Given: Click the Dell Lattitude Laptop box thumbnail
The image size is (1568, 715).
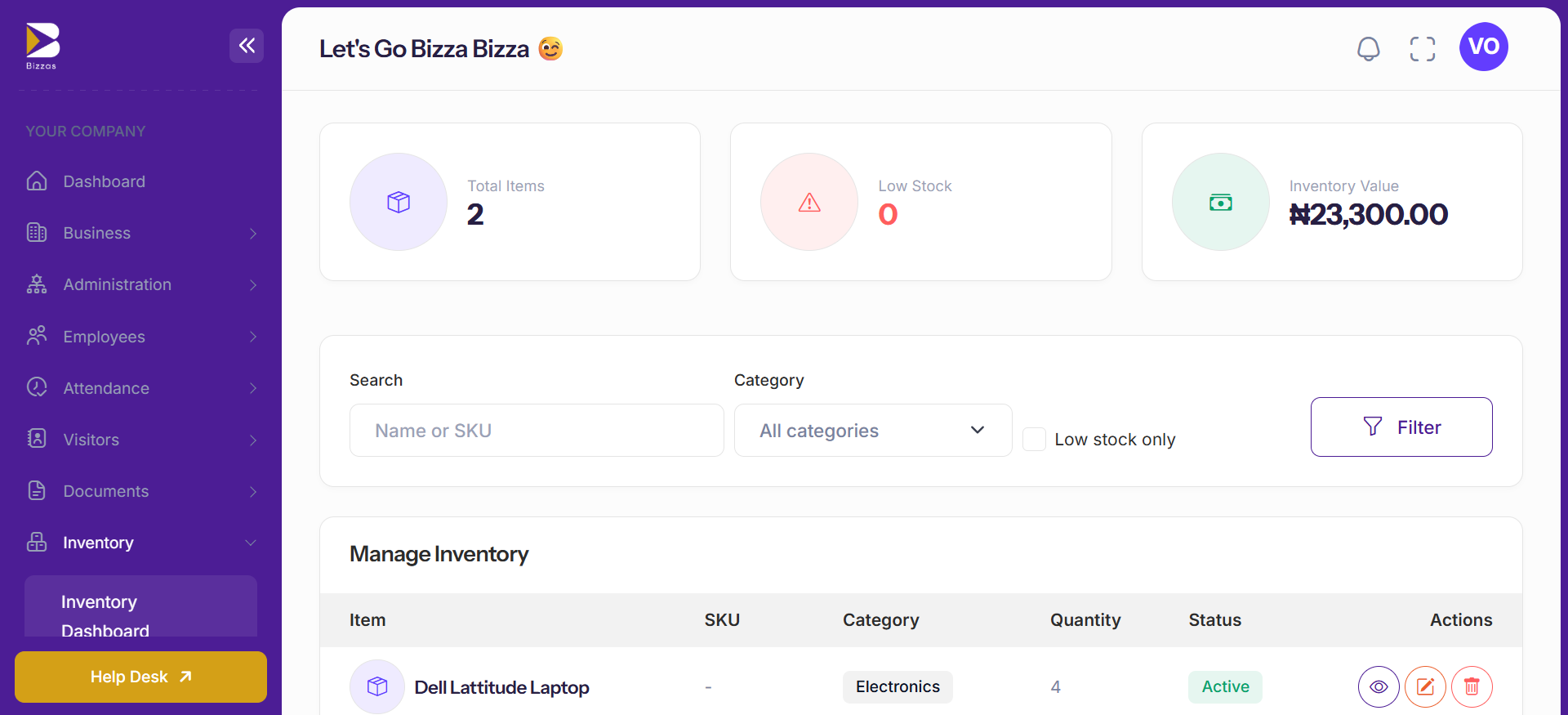Looking at the screenshot, I should click(x=377, y=686).
